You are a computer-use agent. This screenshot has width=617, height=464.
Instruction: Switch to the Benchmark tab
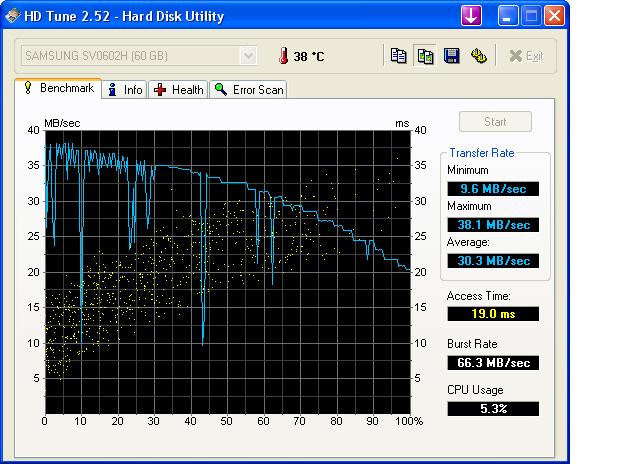(59, 88)
